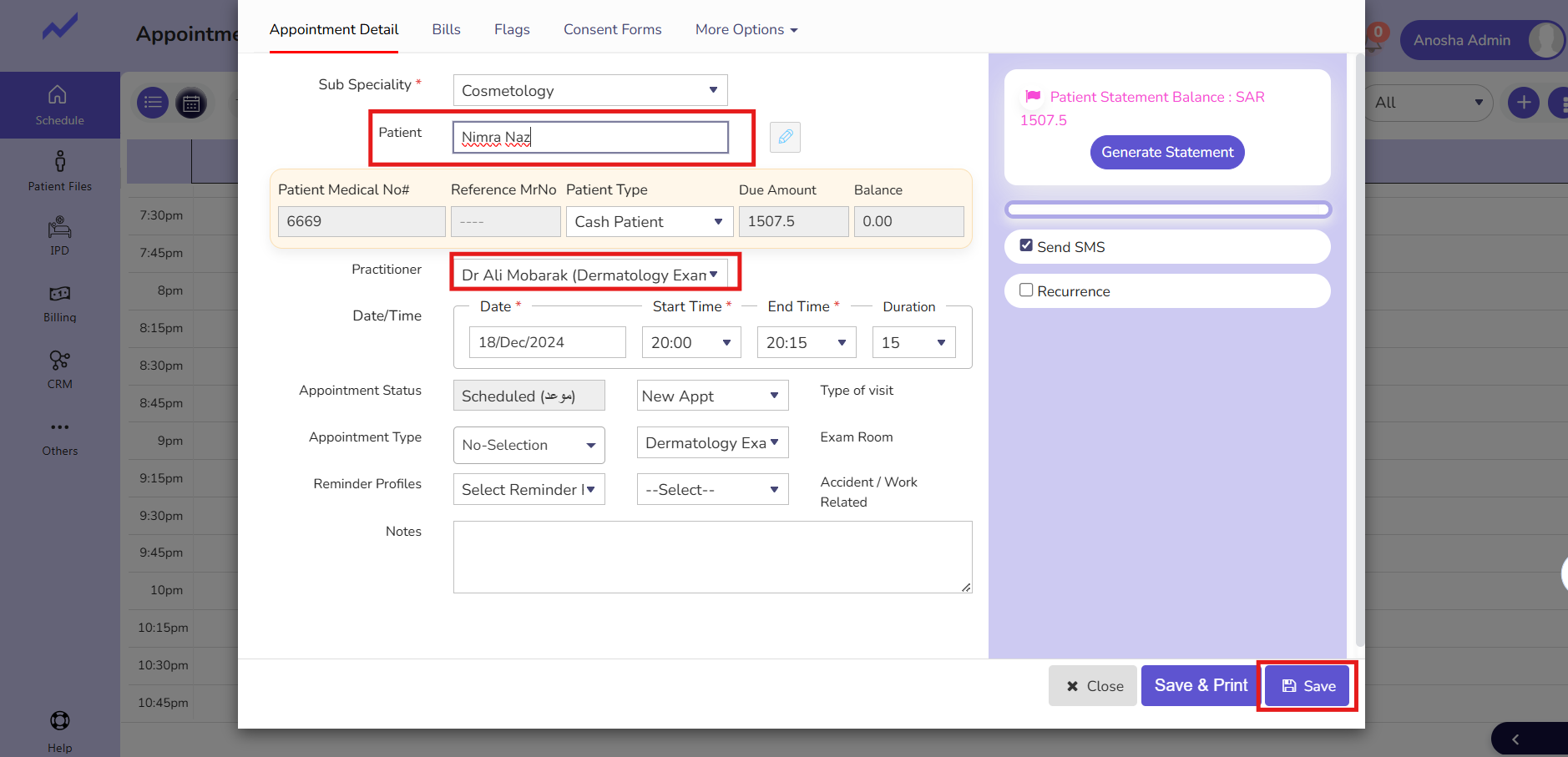Enable the Recurrence checkbox
This screenshot has width=1568, height=757.
pos(1026,290)
